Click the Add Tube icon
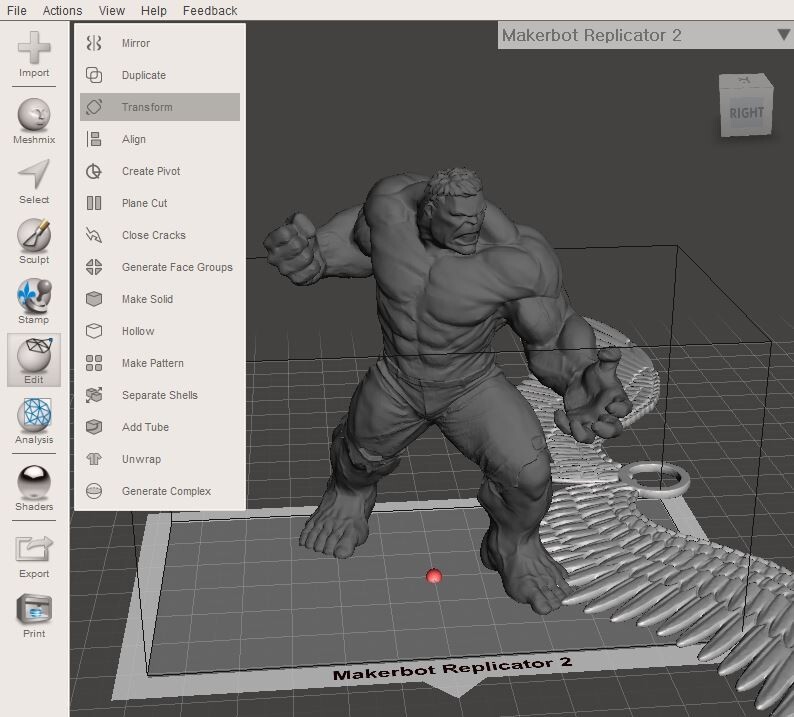The width and height of the screenshot is (794, 717). [x=94, y=427]
